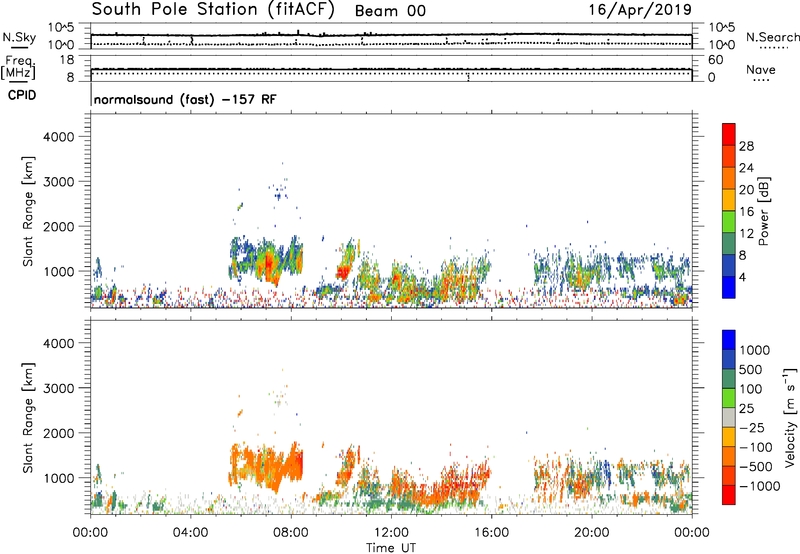The image size is (800, 554).
Task: Pick the power swatch between 4 and 8
Action: click(x=729, y=265)
